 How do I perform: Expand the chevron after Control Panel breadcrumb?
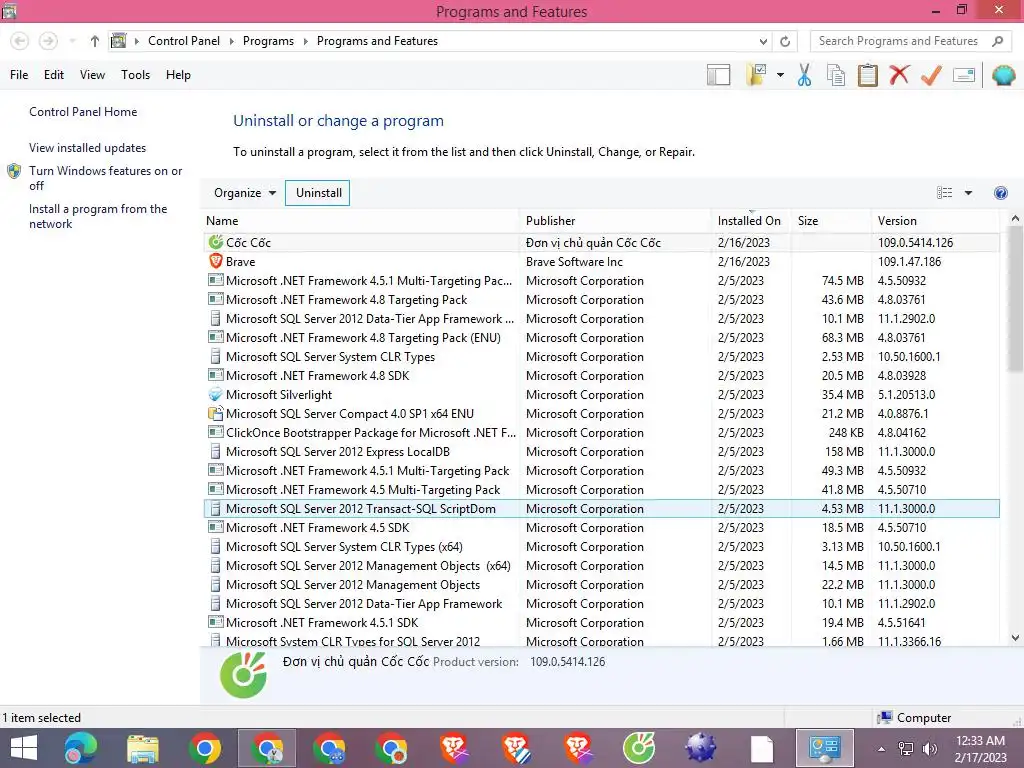pyautogui.click(x=231, y=41)
